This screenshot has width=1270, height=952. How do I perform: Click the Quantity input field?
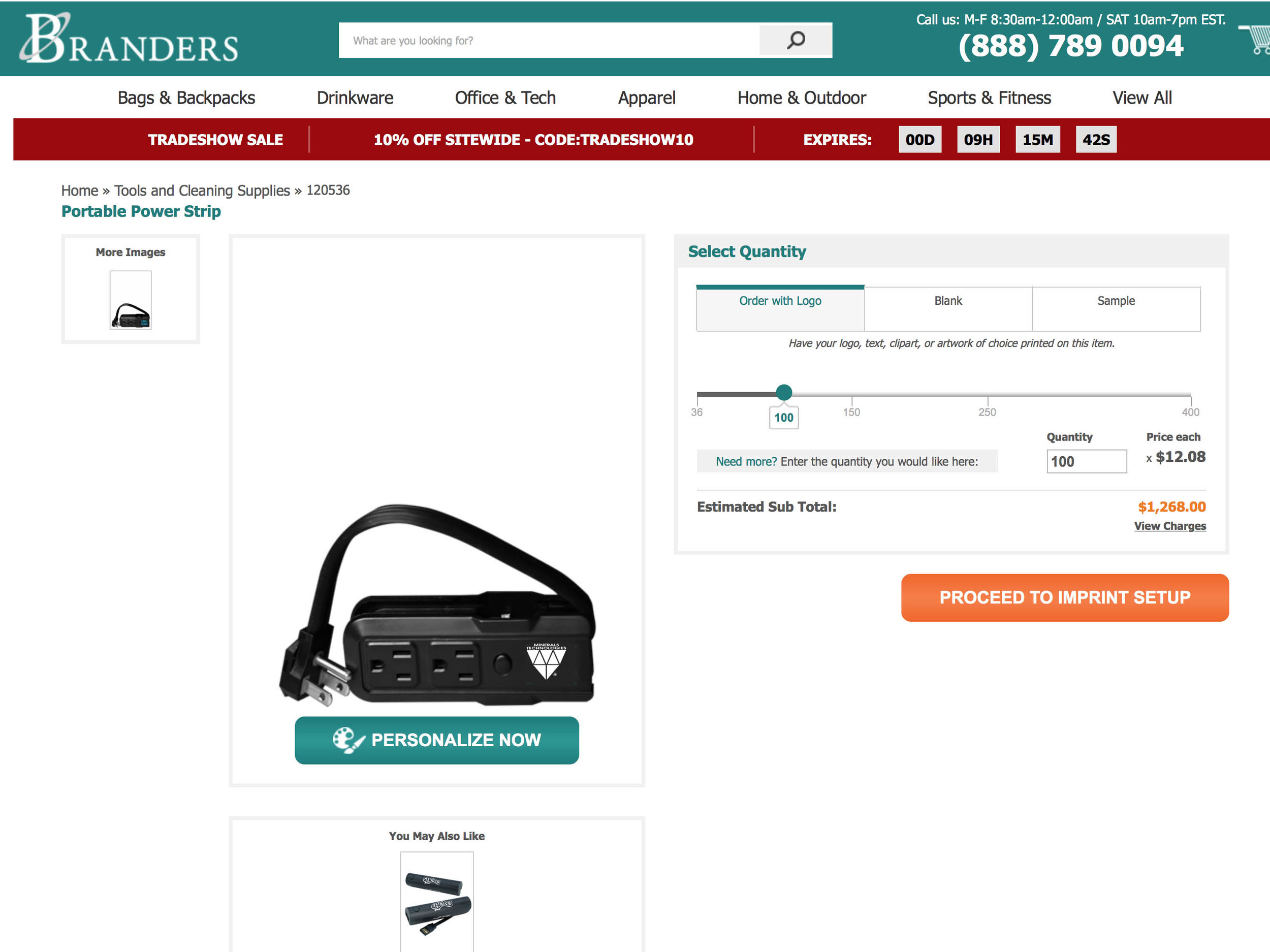[x=1086, y=461]
